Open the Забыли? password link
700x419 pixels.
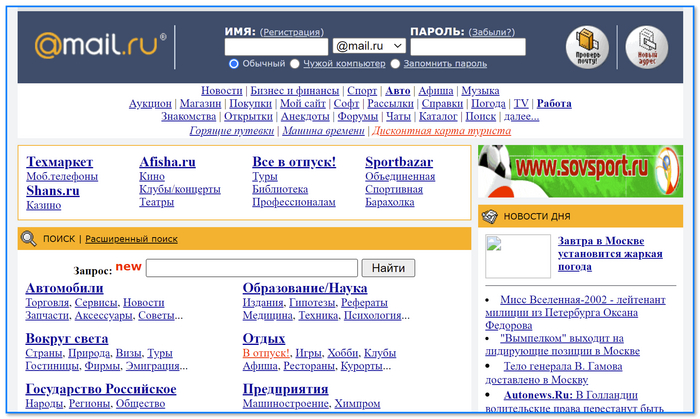492,32
